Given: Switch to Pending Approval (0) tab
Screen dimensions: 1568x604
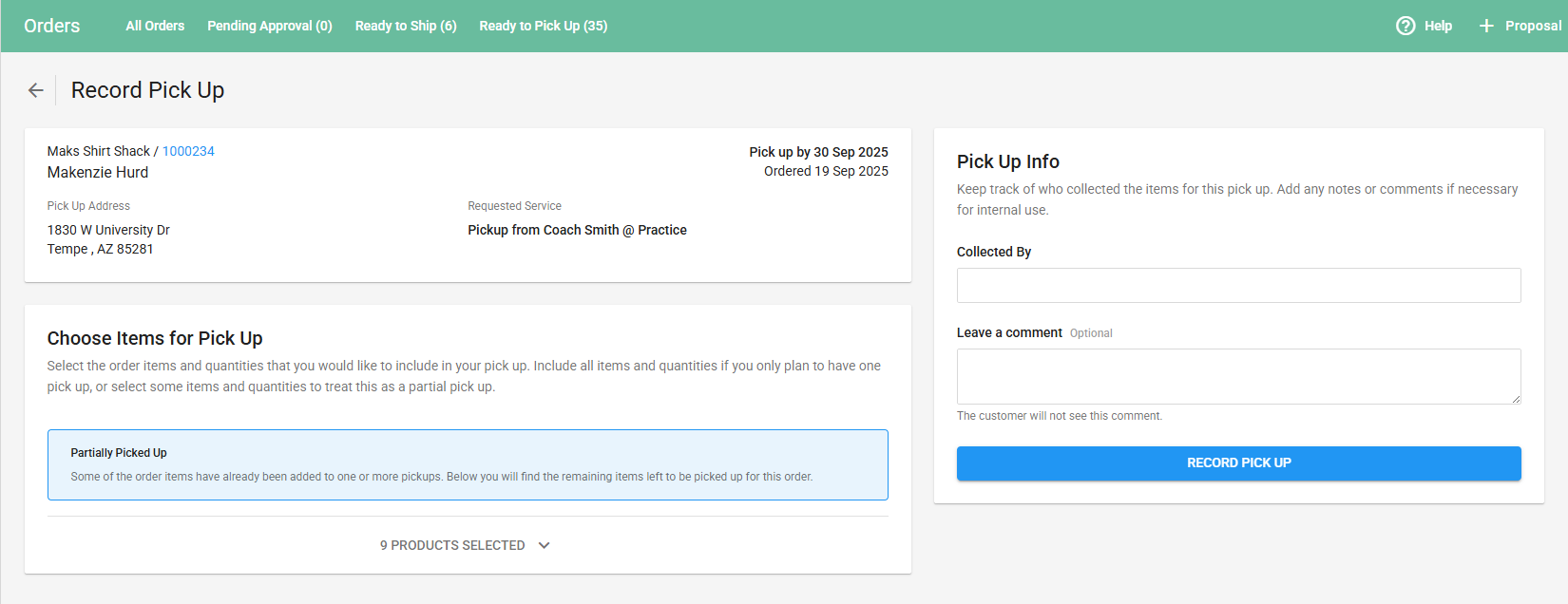Looking at the screenshot, I should [x=270, y=26].
